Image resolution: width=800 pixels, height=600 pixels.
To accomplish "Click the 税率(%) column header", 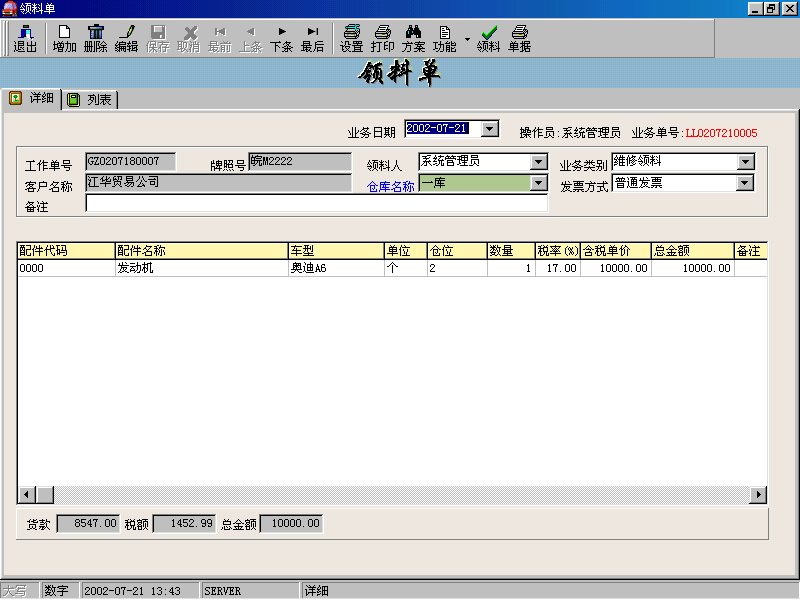I will [x=558, y=251].
